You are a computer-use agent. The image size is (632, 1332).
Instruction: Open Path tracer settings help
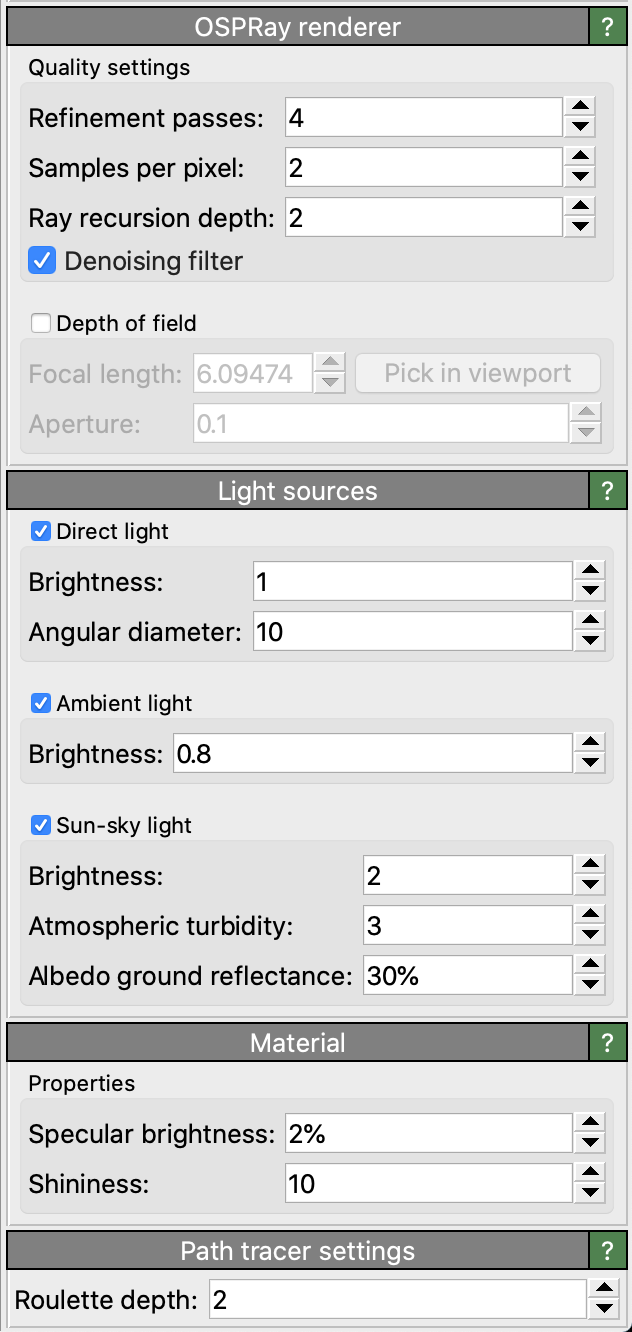[607, 1251]
